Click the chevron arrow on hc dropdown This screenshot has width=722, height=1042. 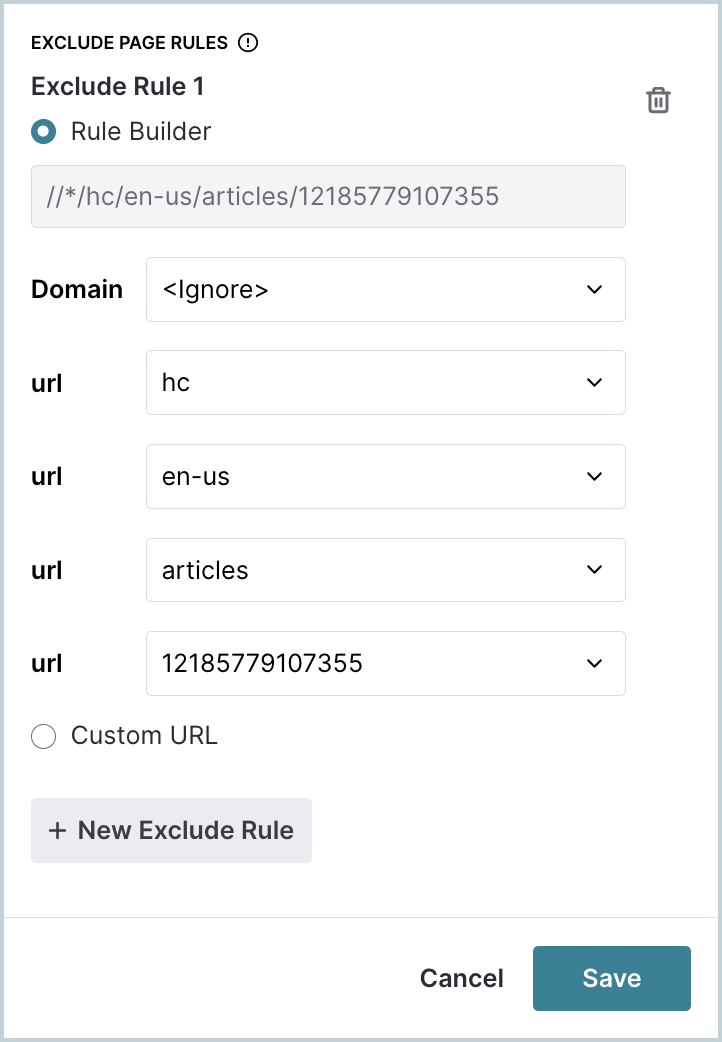pos(594,383)
